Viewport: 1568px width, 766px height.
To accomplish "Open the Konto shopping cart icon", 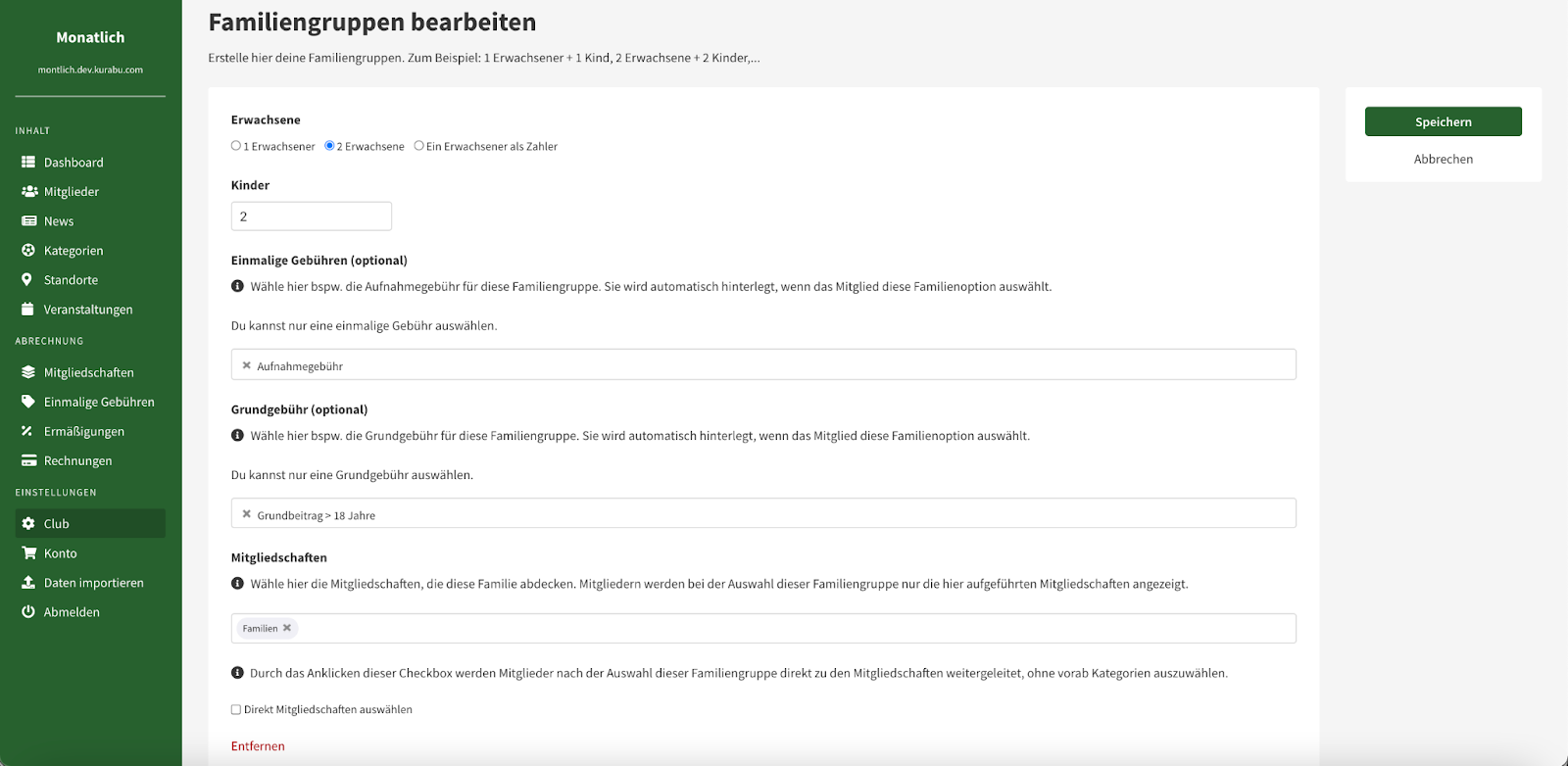I will [x=28, y=553].
